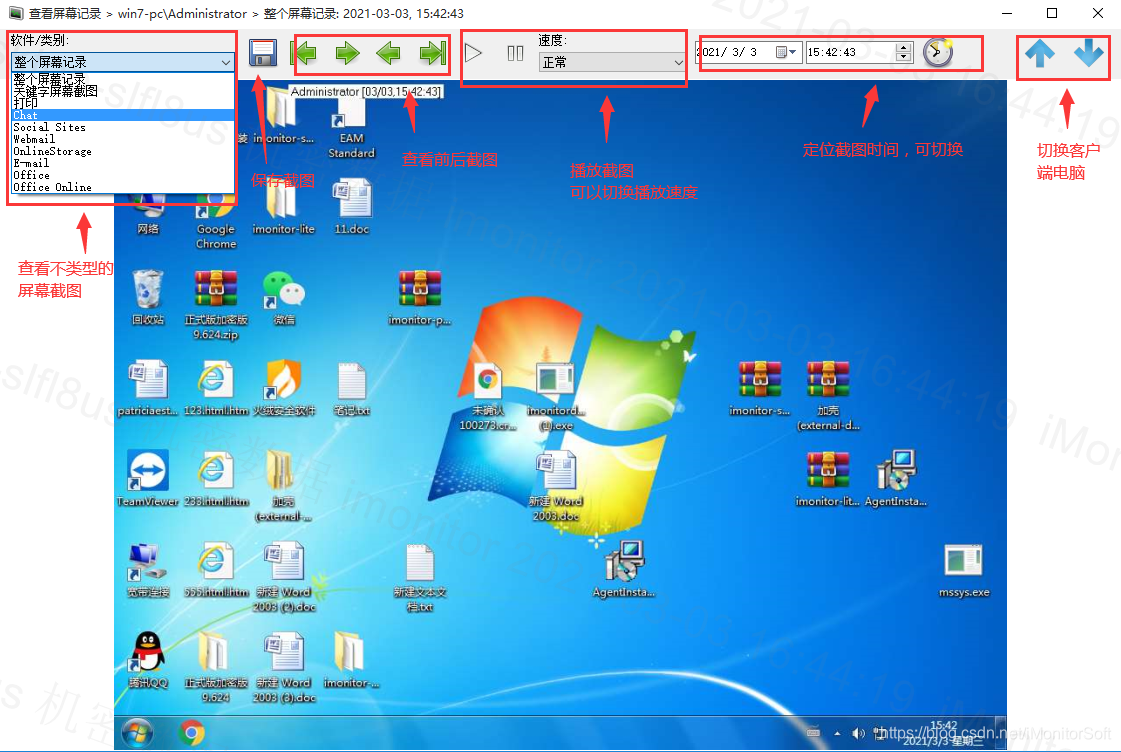The image size is (1121, 752).
Task: Switch to next client computer with down arrow
Action: [x=1088, y=53]
